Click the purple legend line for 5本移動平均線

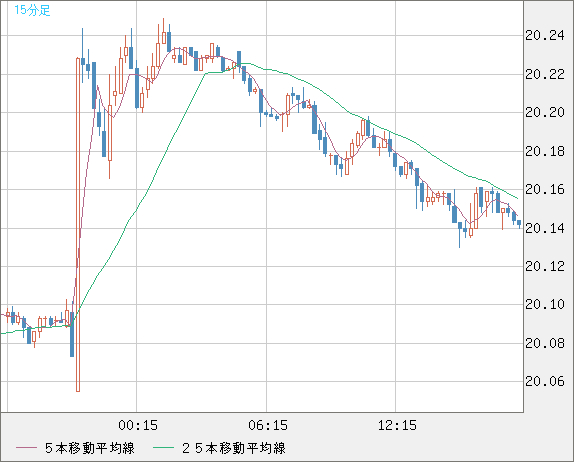(x=26, y=448)
